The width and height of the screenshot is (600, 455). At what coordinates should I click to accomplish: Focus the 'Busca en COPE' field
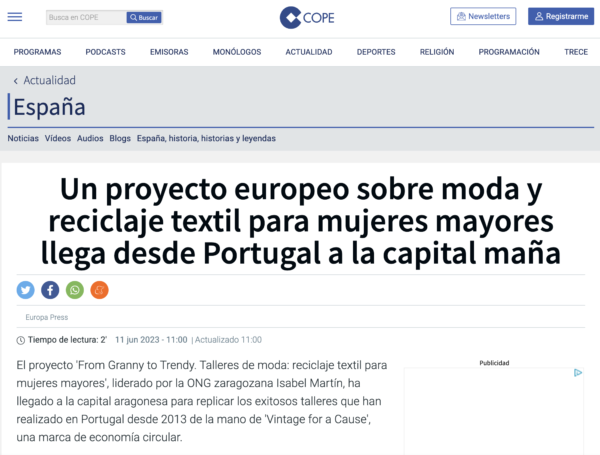[x=85, y=18]
